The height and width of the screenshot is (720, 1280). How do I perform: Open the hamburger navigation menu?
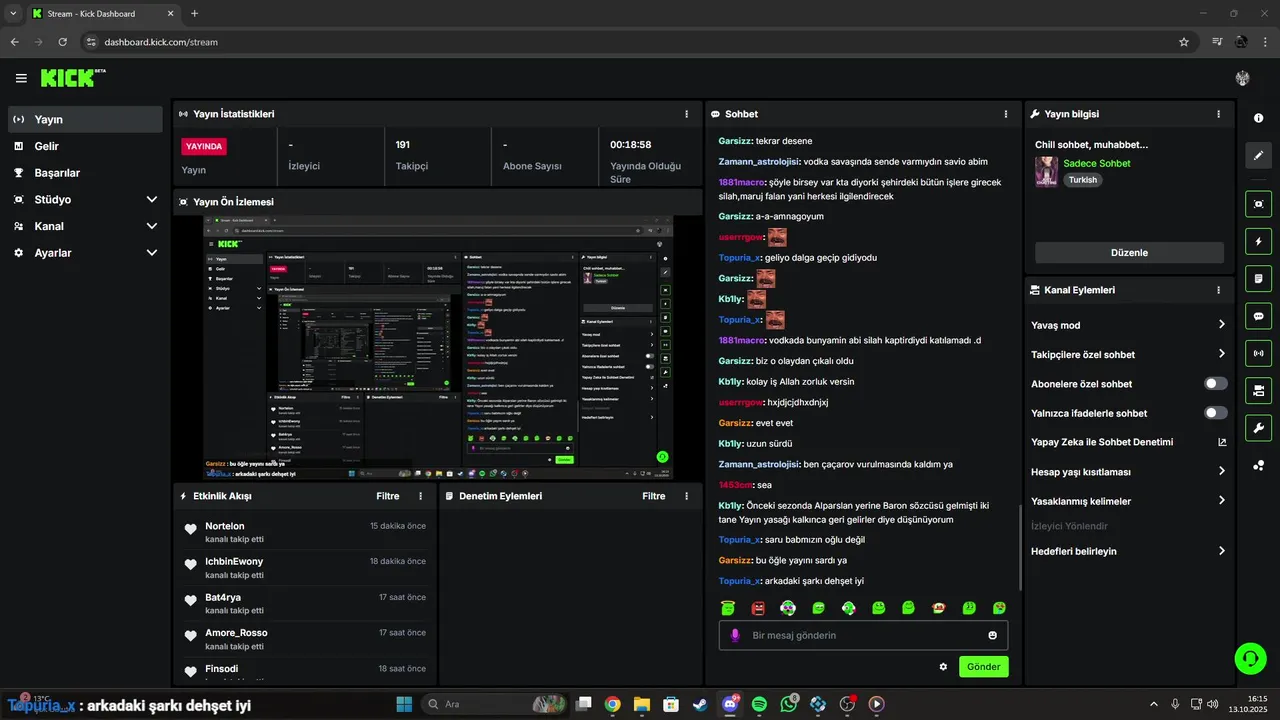[x=21, y=78]
